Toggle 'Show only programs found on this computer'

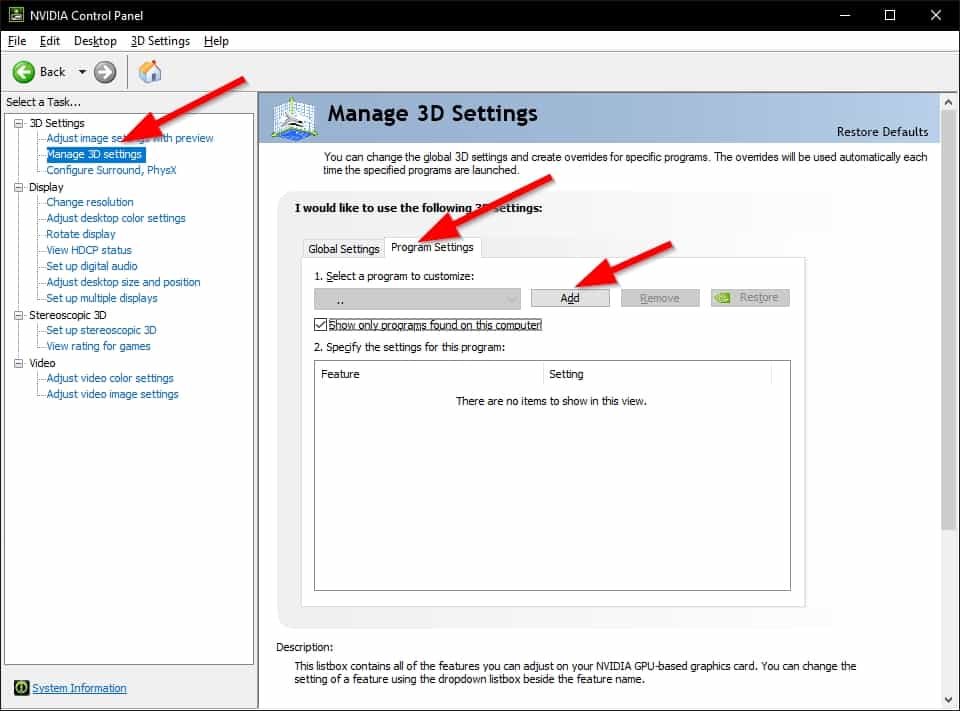(x=320, y=325)
